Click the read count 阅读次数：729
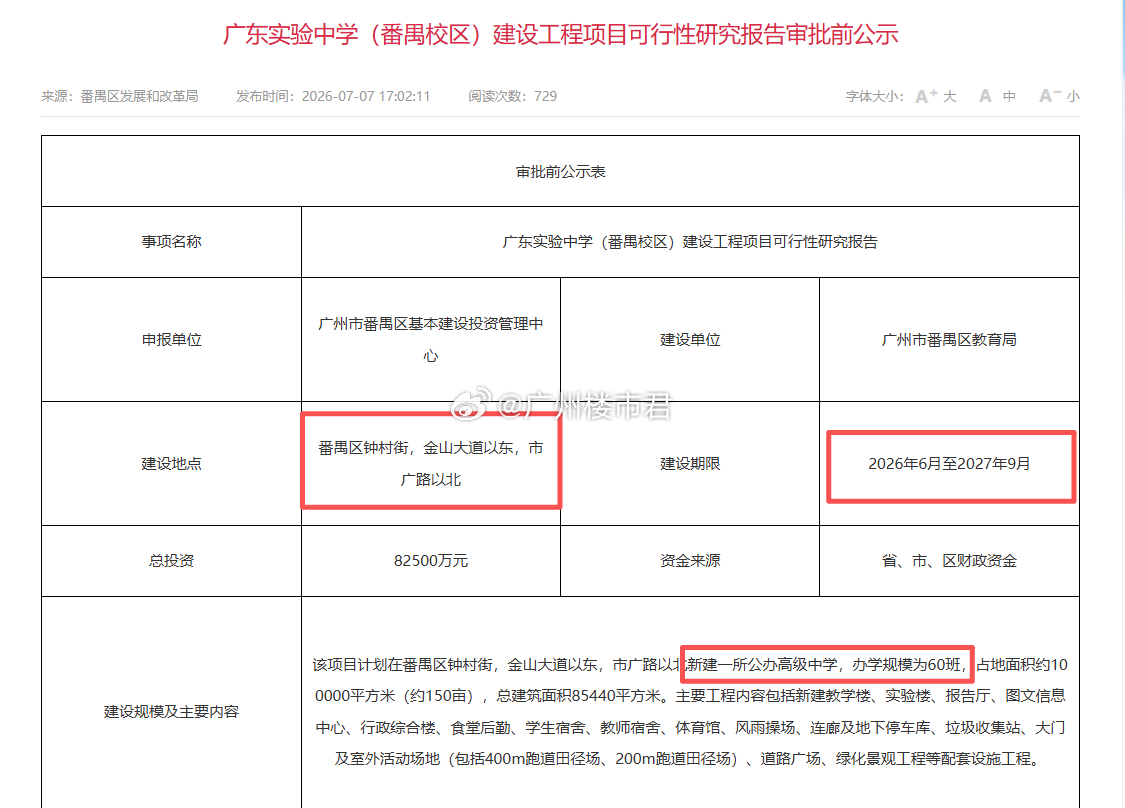The image size is (1125, 808). (512, 96)
